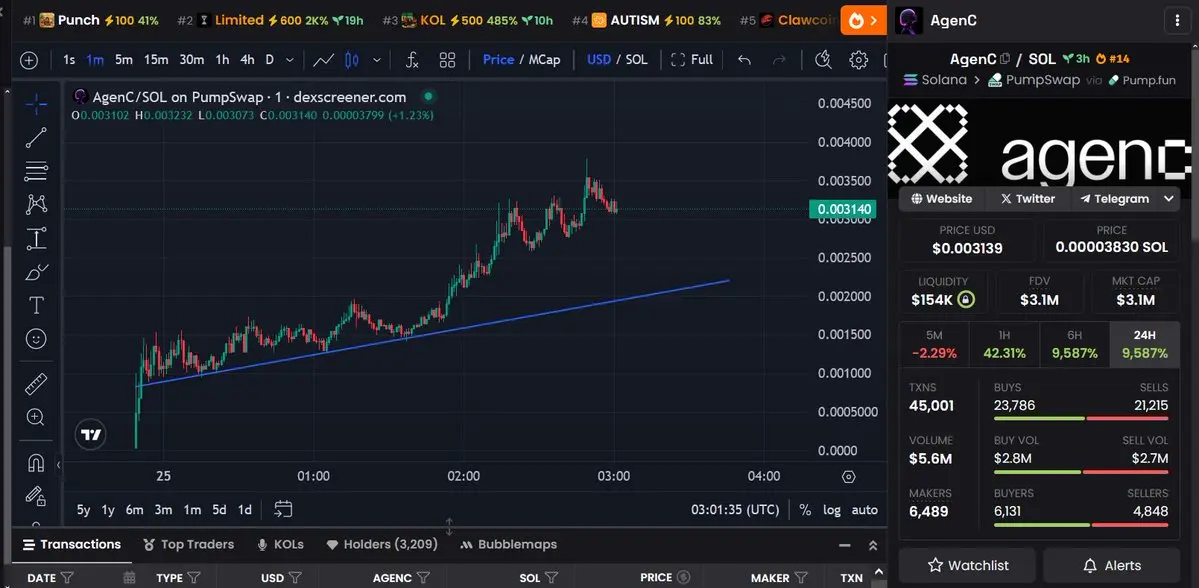Viewport: 1199px width, 588px height.
Task: Open the AgenC Twitter link
Action: (1028, 199)
